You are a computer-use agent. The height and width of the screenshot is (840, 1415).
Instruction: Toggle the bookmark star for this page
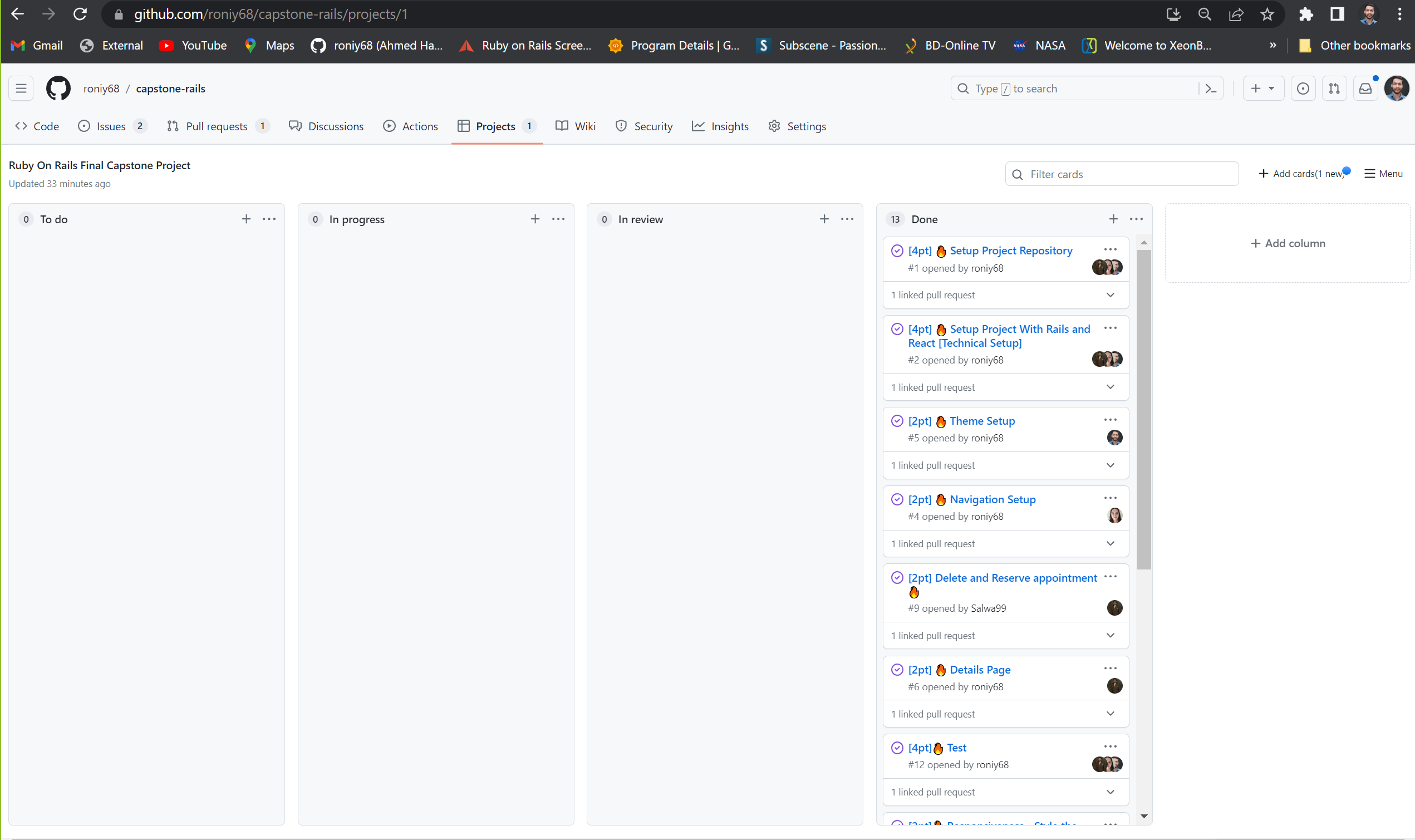tap(1267, 14)
